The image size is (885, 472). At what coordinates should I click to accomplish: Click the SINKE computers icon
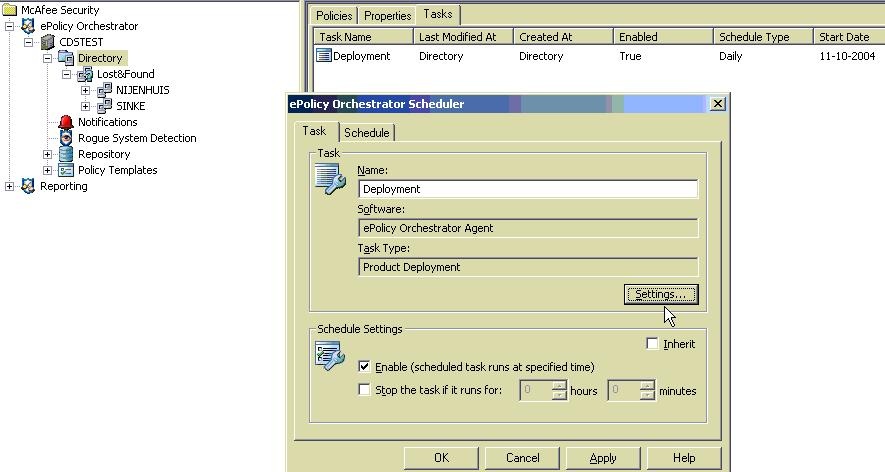(104, 106)
